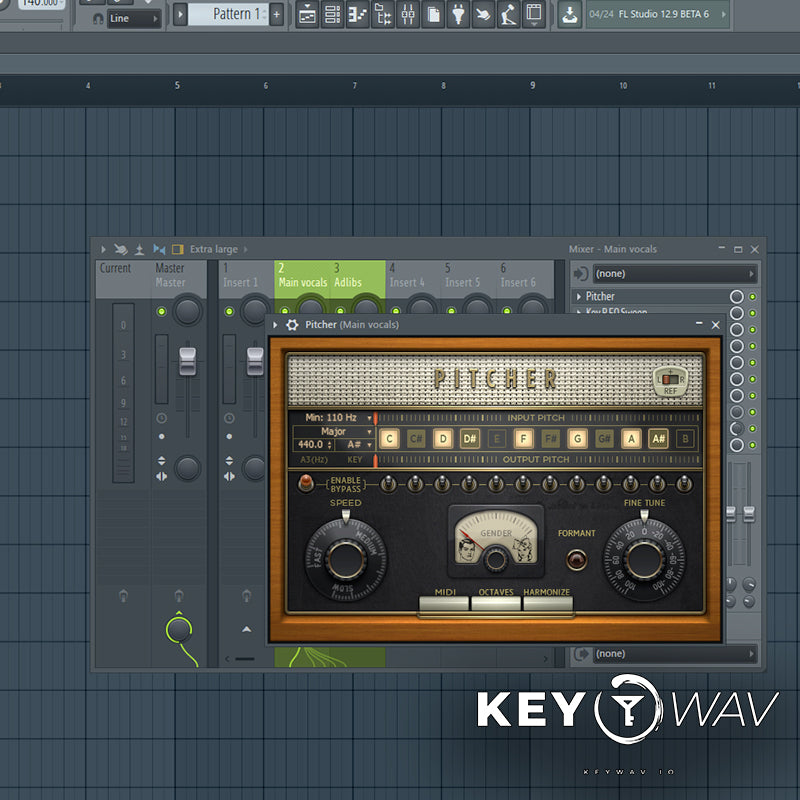Click Master track latency clock icon
Image resolution: width=800 pixels, height=800 pixels.
pyautogui.click(x=161, y=418)
